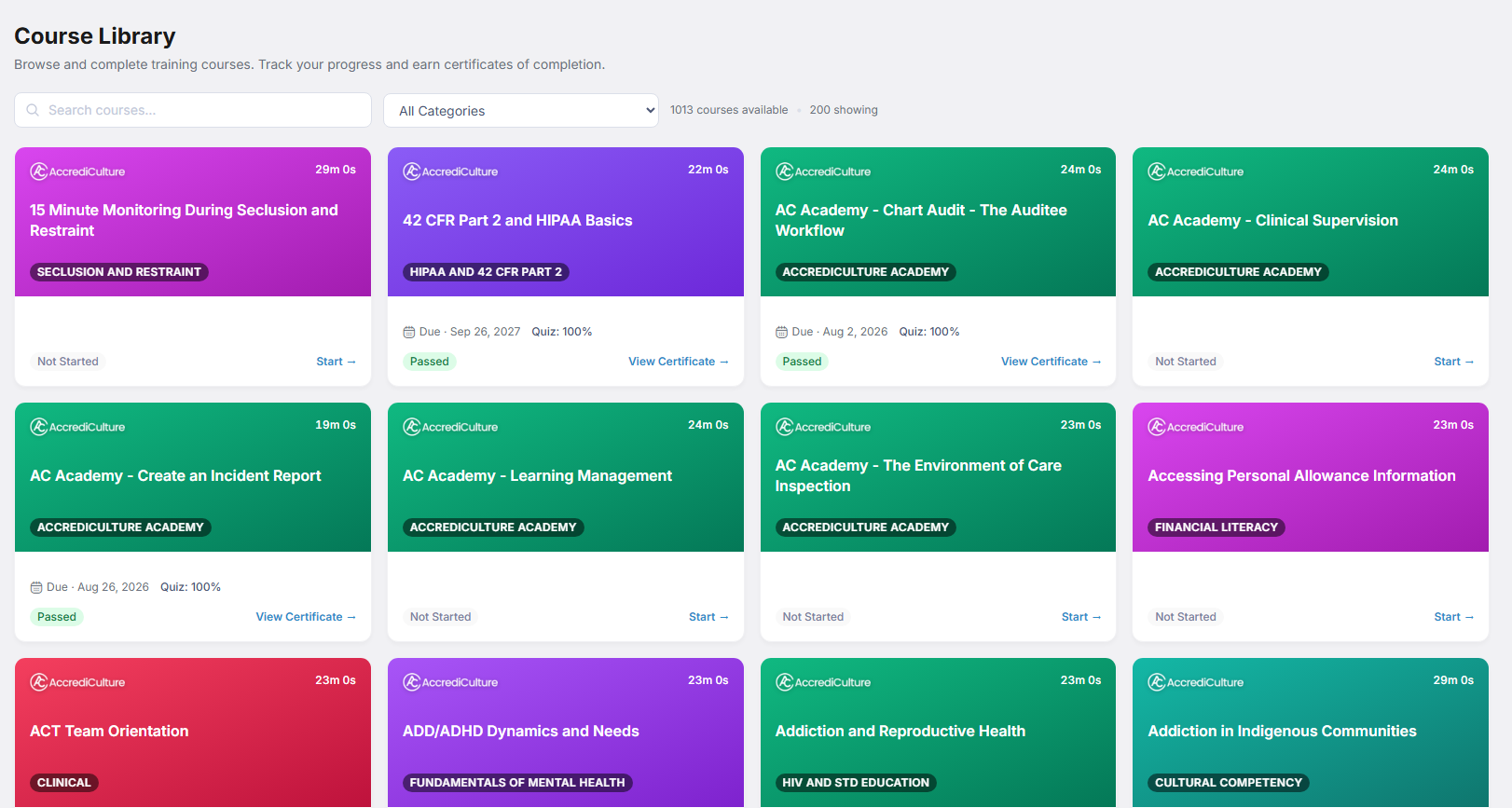The height and width of the screenshot is (808, 1512).
Task: Click calendar icon beside Due Aug 26, 2026
Action: 36,587
